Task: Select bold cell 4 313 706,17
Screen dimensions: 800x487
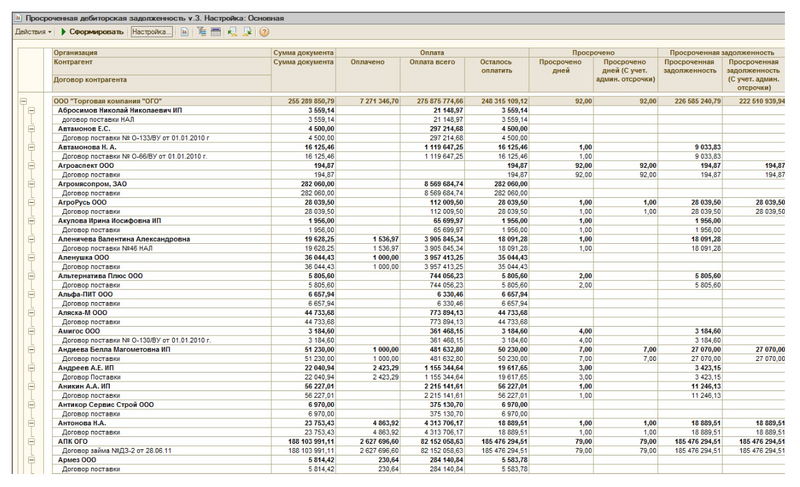Action: [x=432, y=423]
